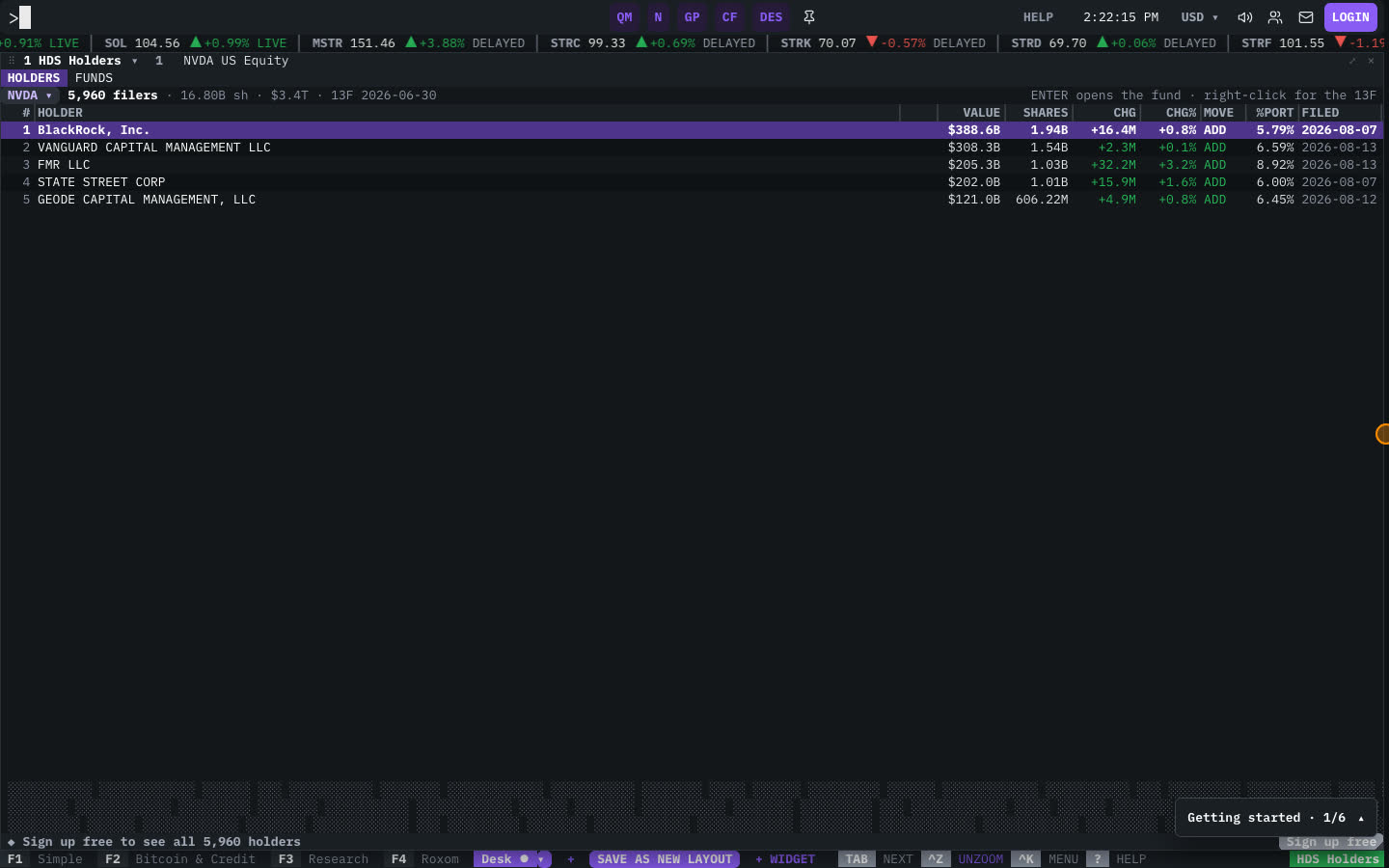Screen dimensions: 1389x868
Task: Sort by the SHARES column header
Action: coord(1039,113)
